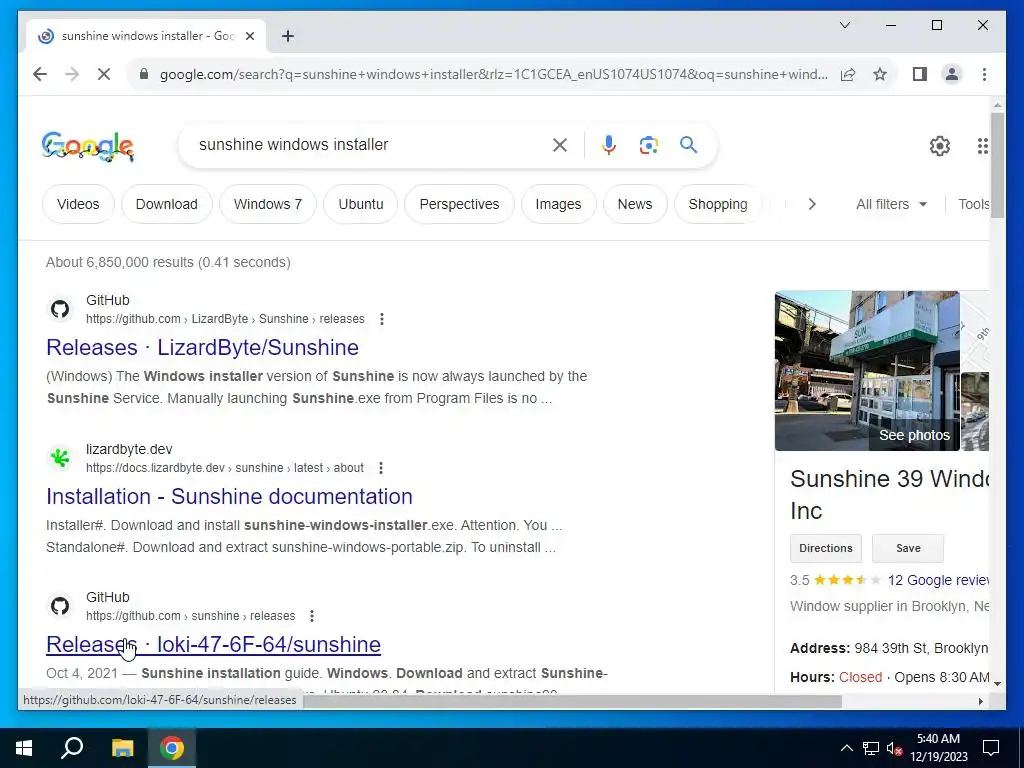The width and height of the screenshot is (1024, 768).
Task: Open Releases · loki-47-6F-64/sunshine link
Action: (214, 645)
